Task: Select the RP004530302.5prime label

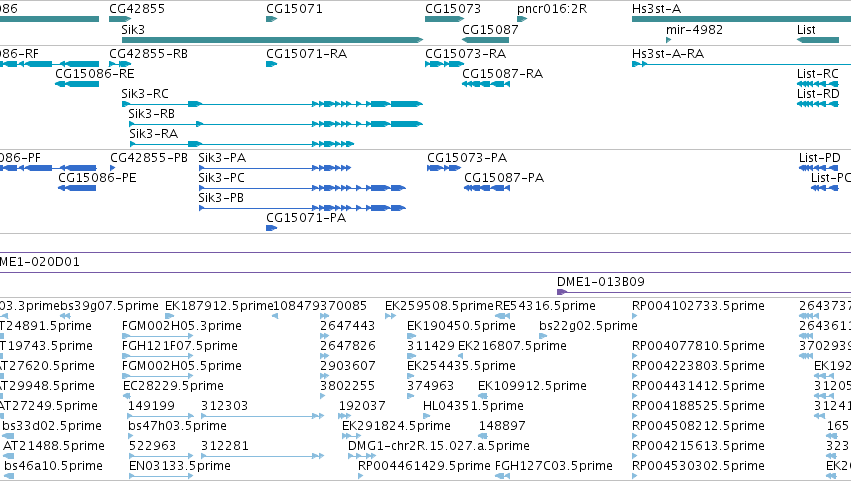Action: tap(698, 466)
